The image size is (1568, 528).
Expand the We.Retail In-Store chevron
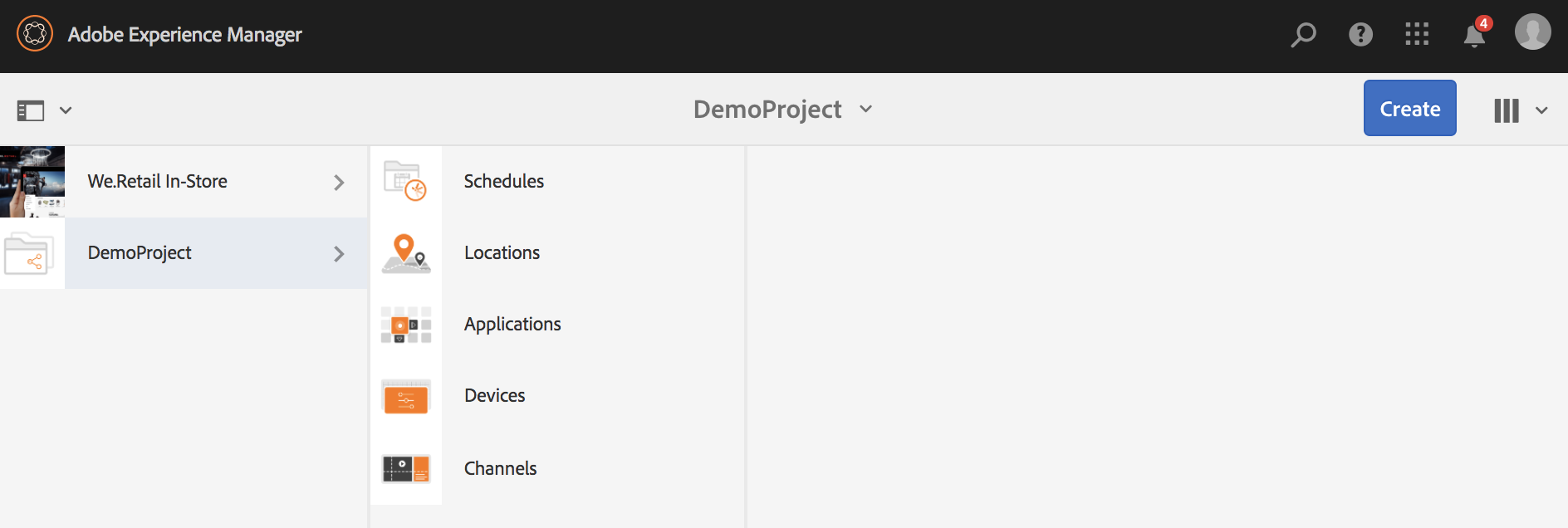point(339,183)
